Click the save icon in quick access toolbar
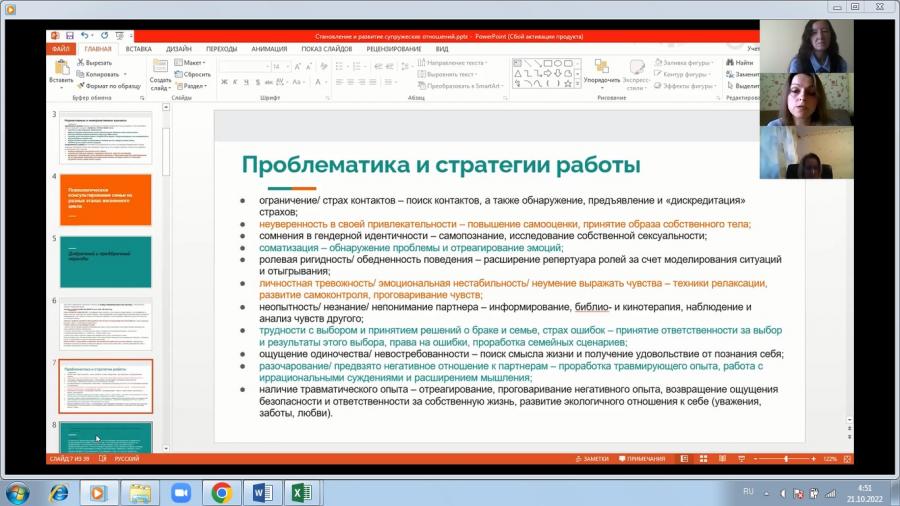Image resolution: width=900 pixels, height=506 pixels. pyautogui.click(x=69, y=36)
